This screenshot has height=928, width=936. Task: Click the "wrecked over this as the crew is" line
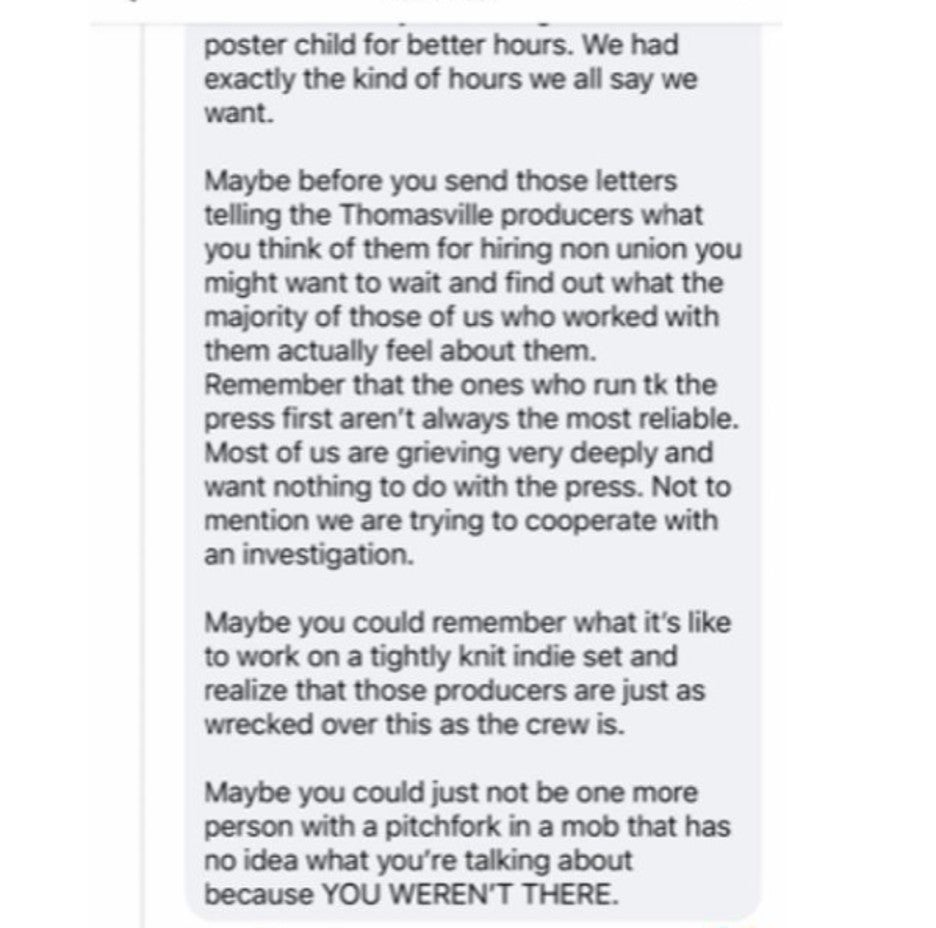coord(414,725)
